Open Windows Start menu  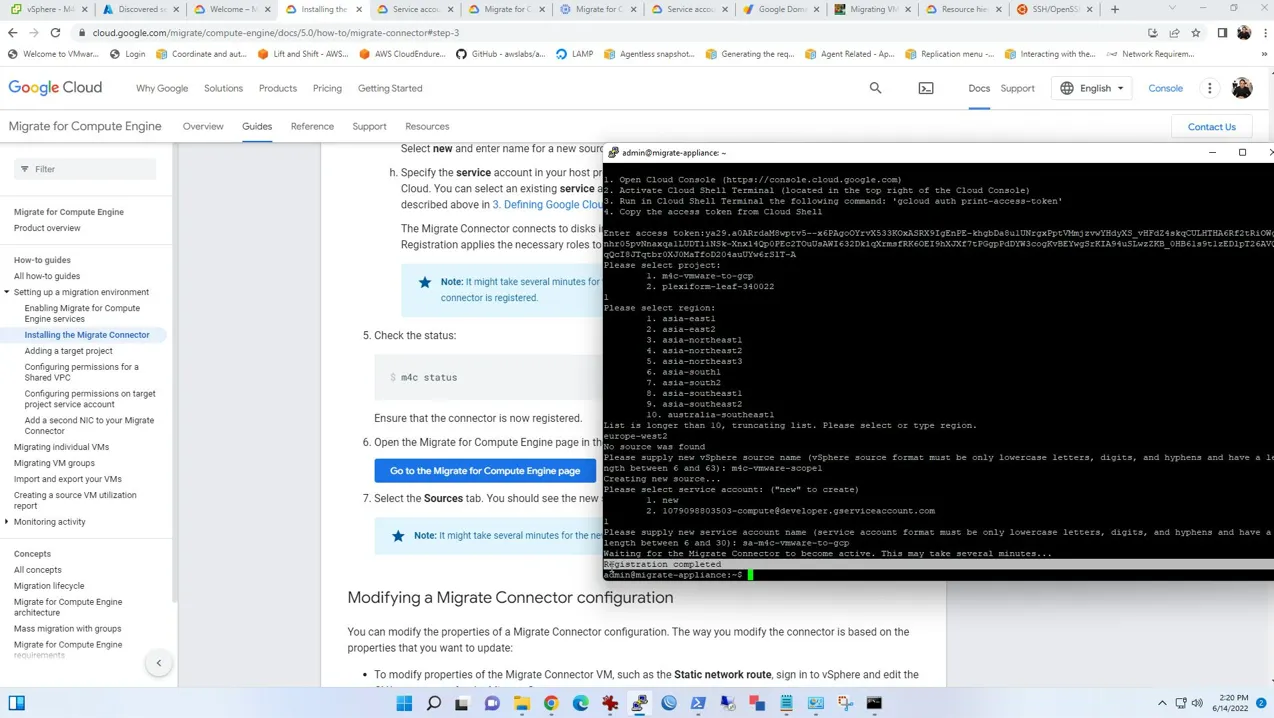pyautogui.click(x=404, y=703)
